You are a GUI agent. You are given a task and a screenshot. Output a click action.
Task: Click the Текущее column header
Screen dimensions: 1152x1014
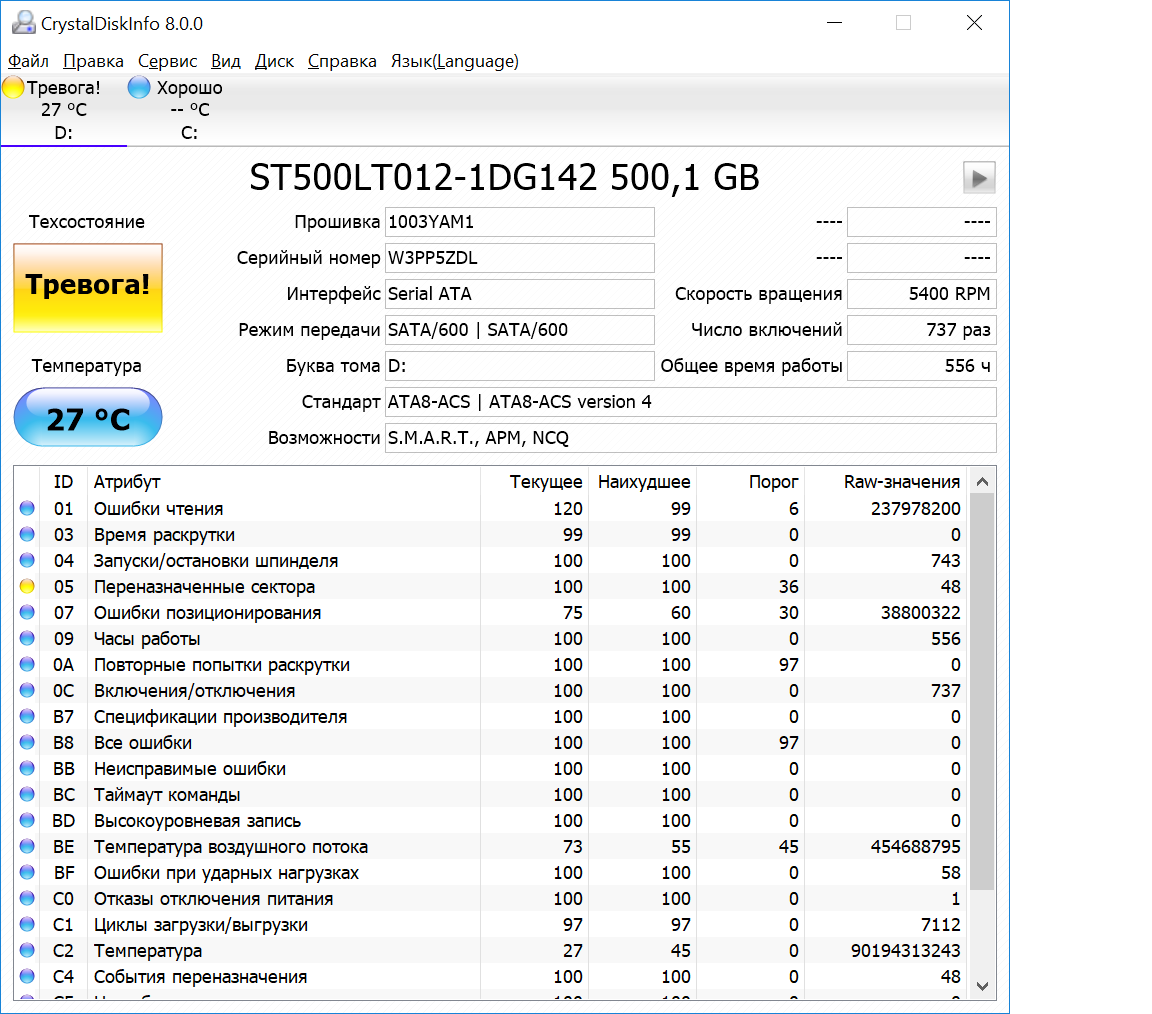coord(534,482)
